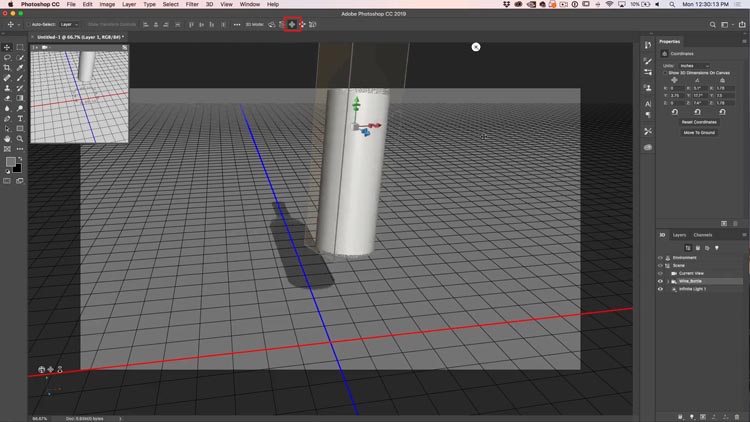Pick the History Brush tool

[x=20, y=88]
